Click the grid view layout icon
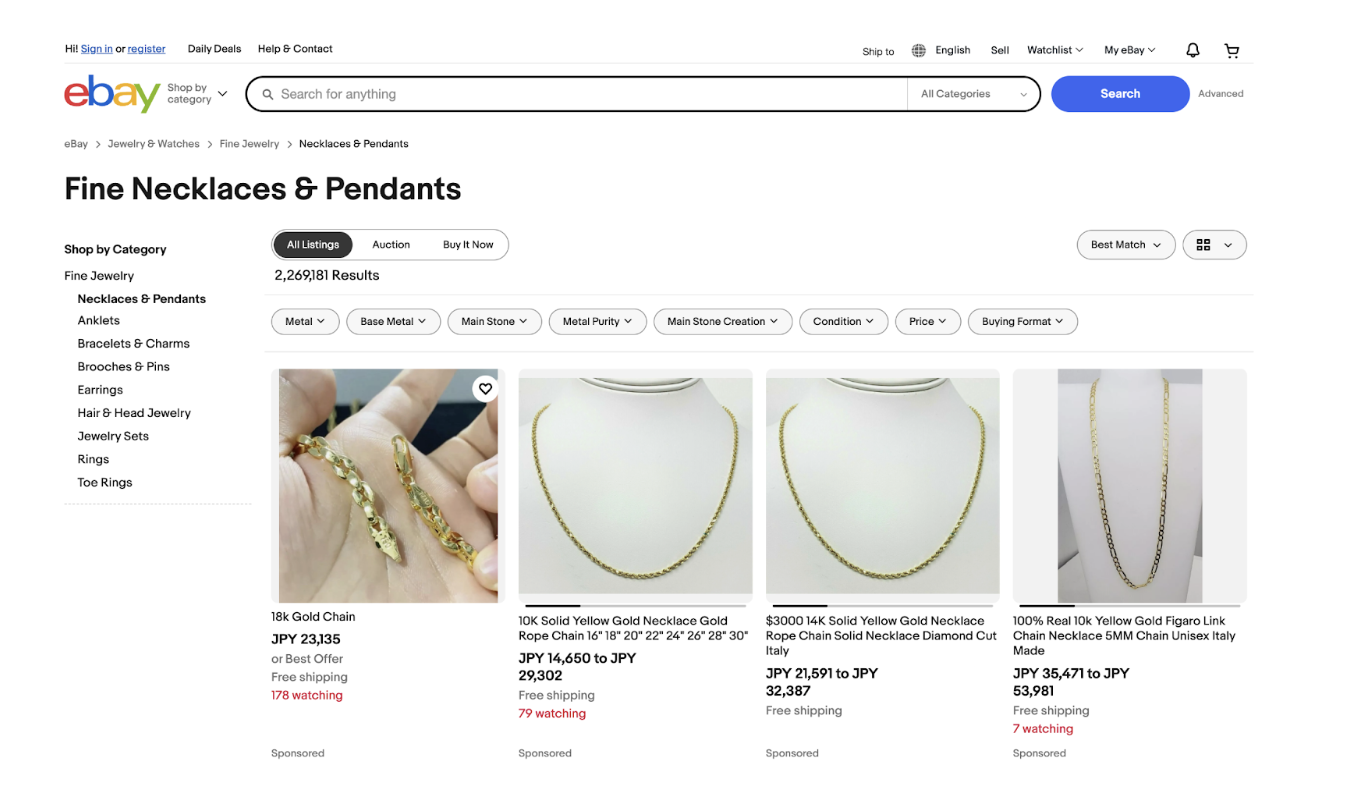This screenshot has height=794, width=1364. pos(1204,245)
